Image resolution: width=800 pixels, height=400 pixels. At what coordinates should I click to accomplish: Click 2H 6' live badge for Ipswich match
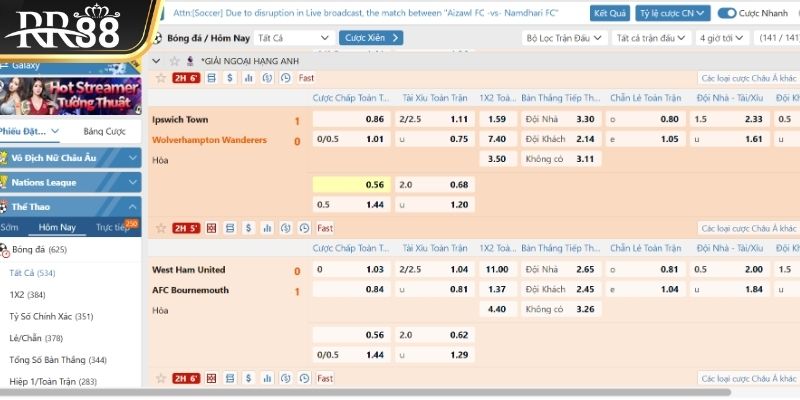click(186, 78)
